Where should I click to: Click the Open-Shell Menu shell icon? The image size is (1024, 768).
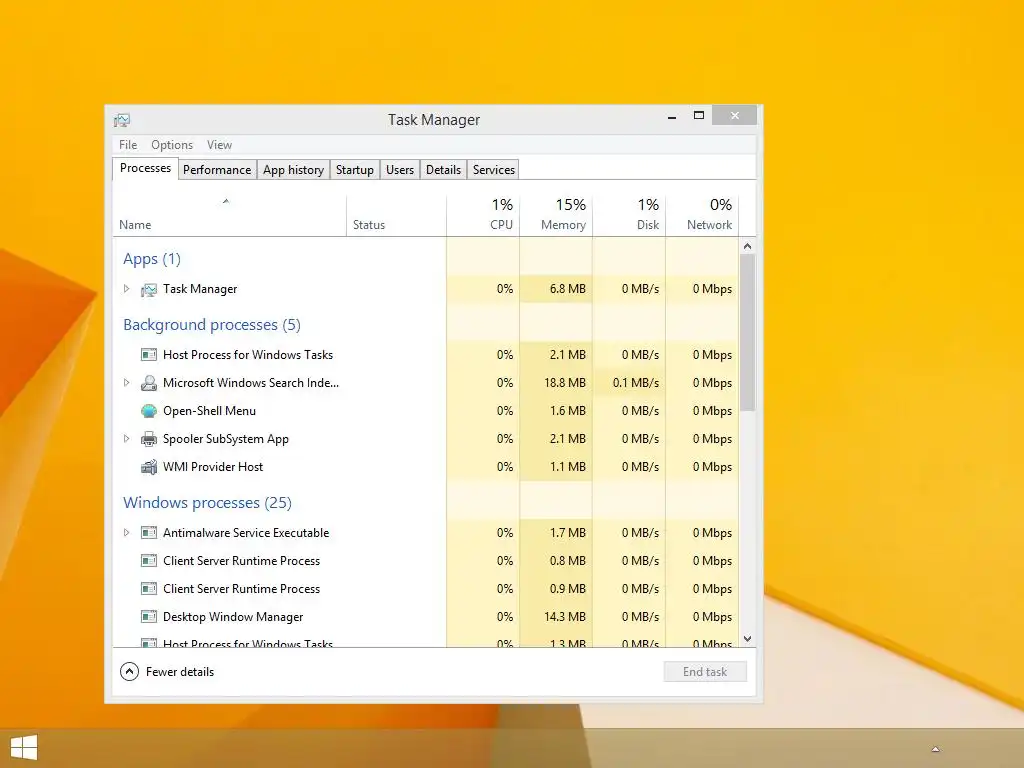pyautogui.click(x=149, y=411)
